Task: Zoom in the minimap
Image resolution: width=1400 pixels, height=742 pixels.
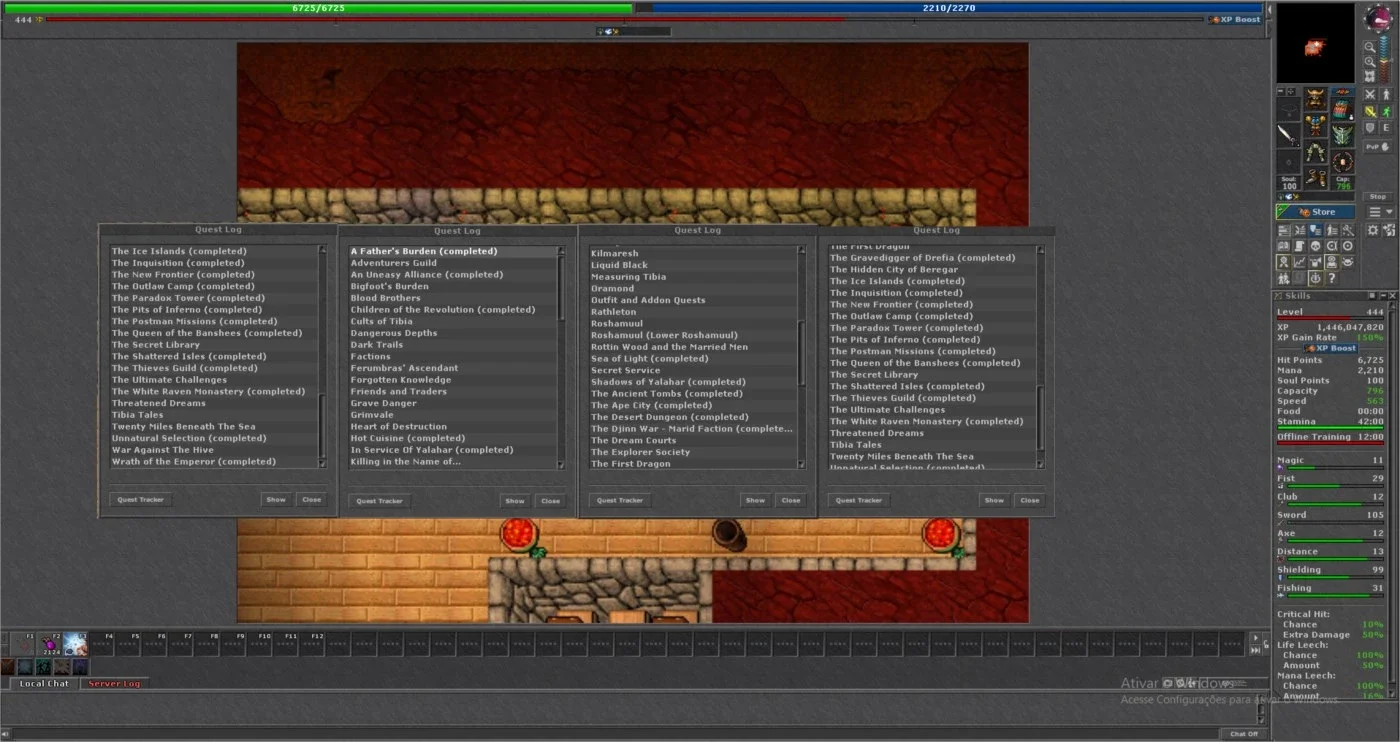Action: [x=1370, y=61]
